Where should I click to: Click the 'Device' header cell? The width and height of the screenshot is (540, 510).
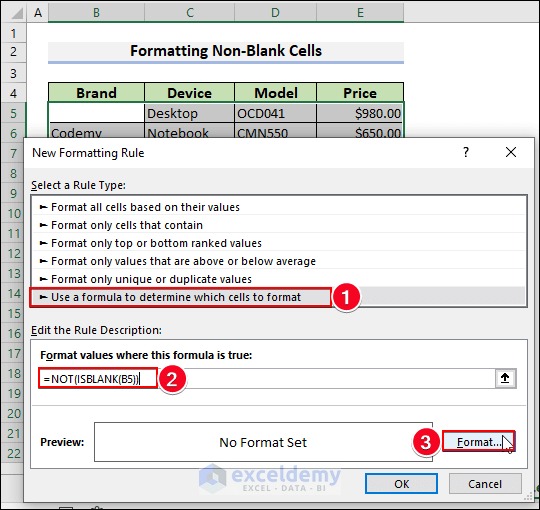[189, 93]
